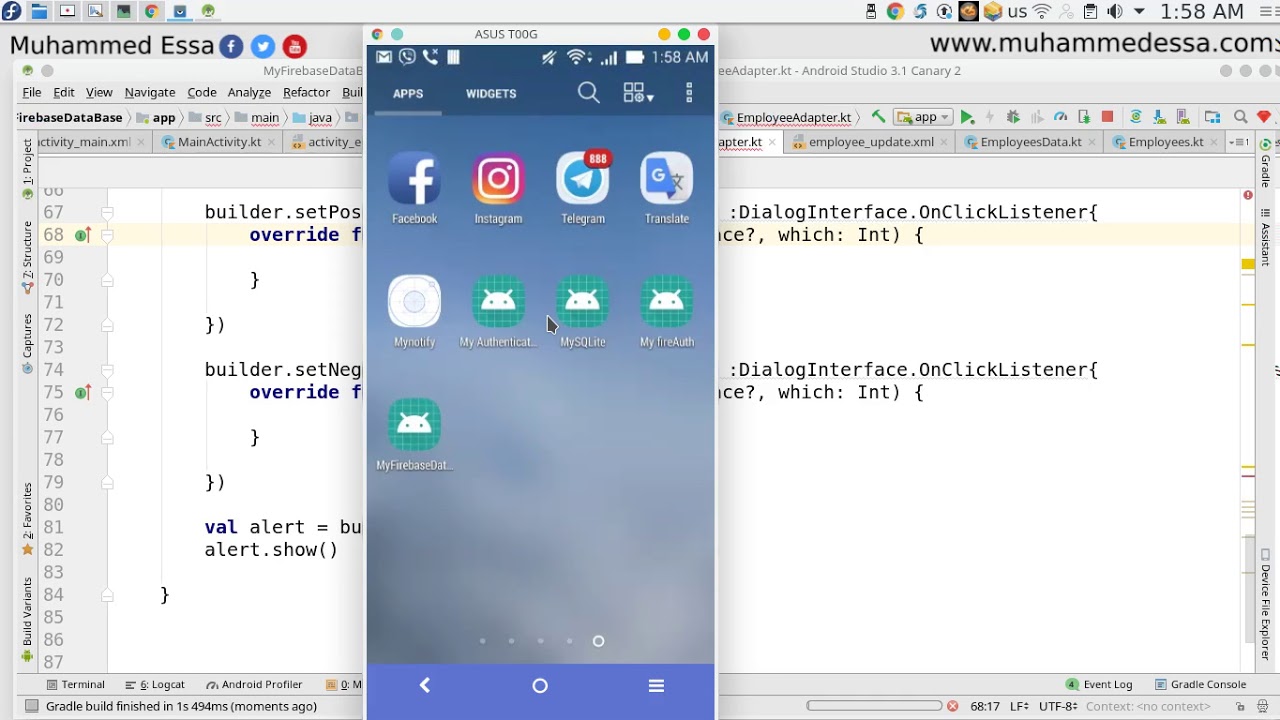The image size is (1280, 720).
Task: Collapse code fold at line 67
Action: tap(107, 212)
